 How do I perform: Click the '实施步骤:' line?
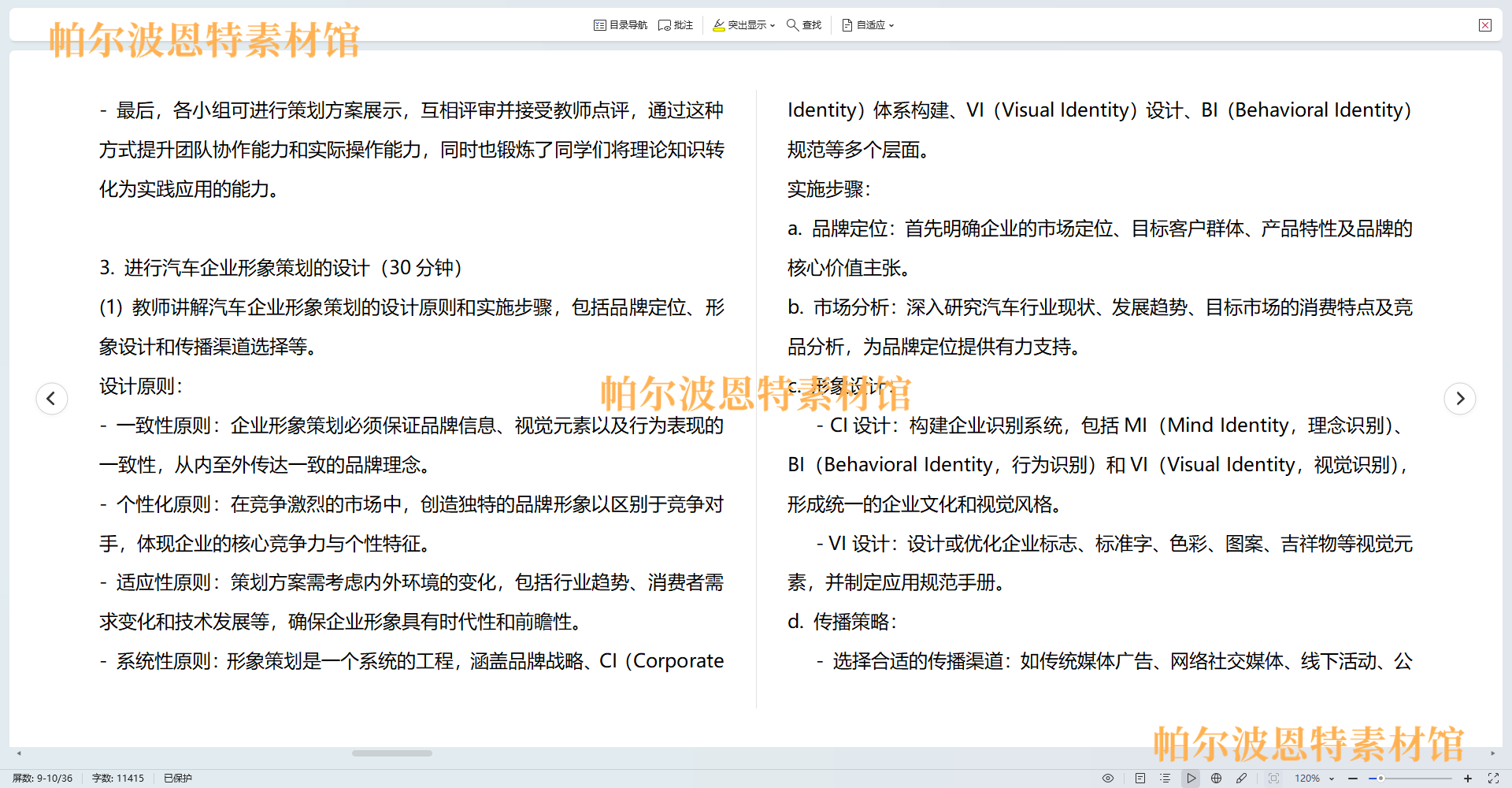coord(829,189)
